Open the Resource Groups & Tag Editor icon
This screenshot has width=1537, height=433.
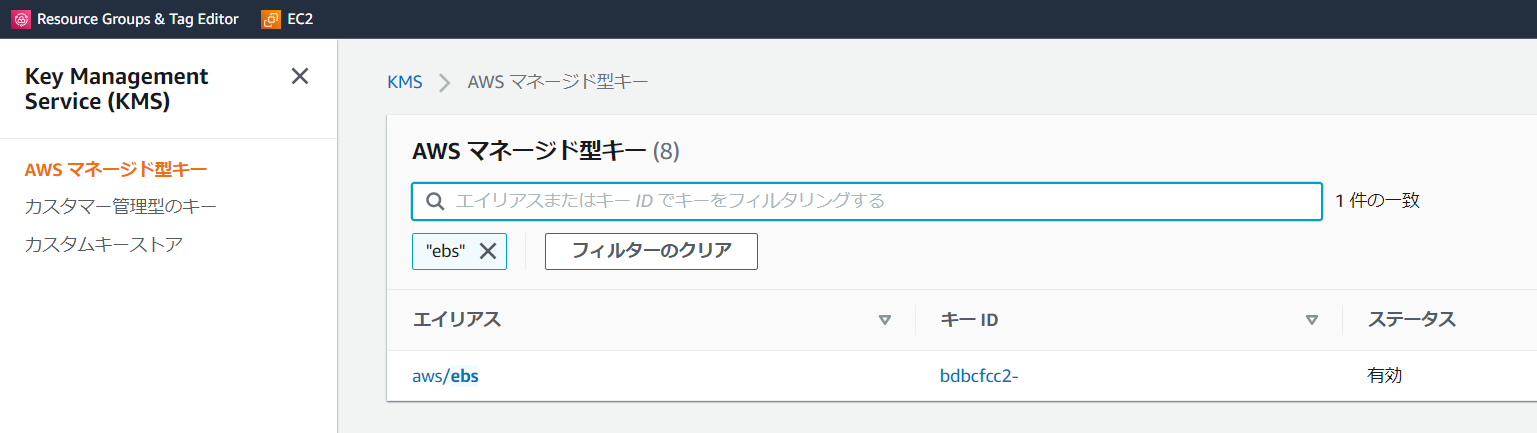(x=21, y=19)
